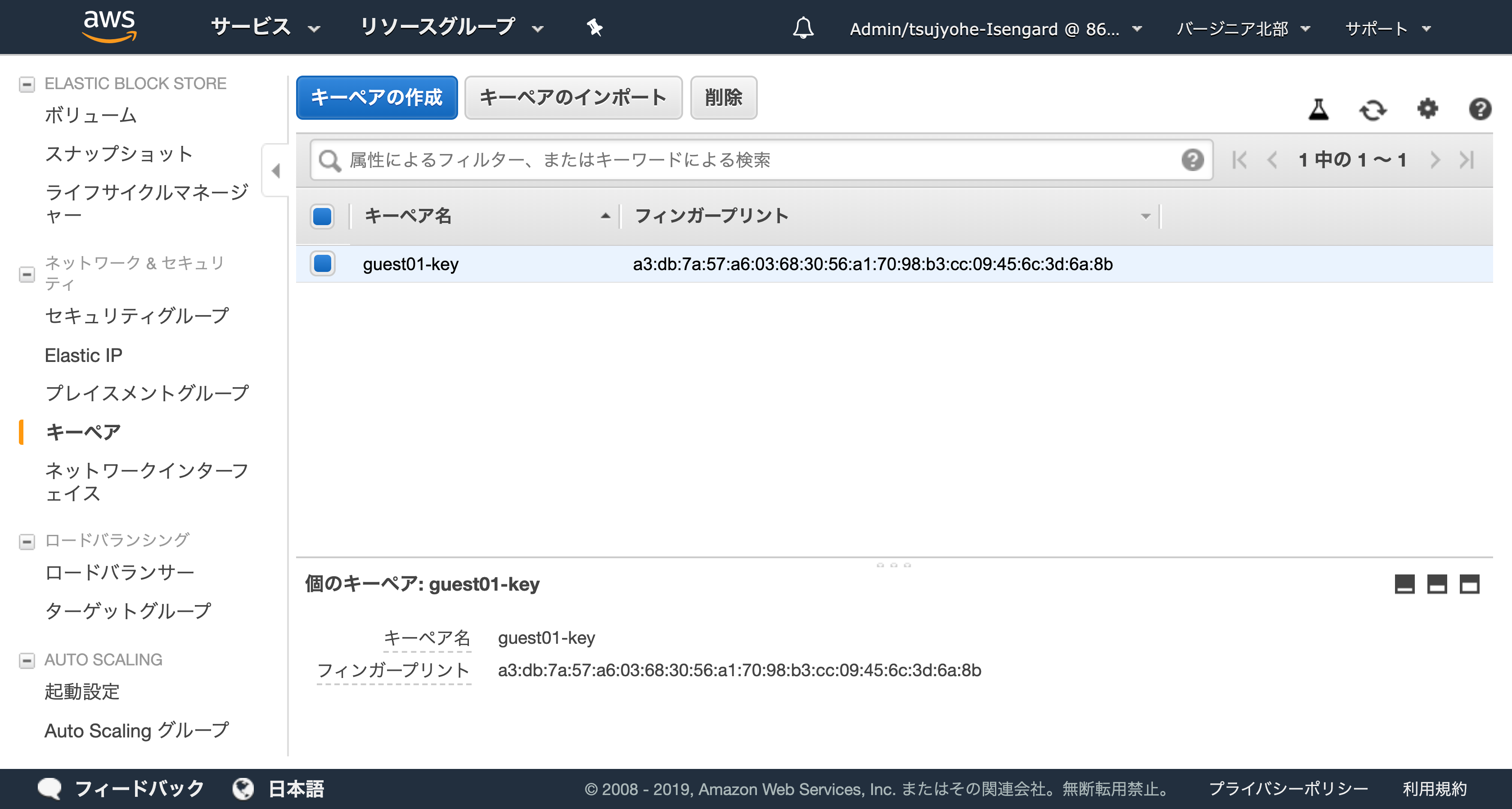The height and width of the screenshot is (809, 1512).
Task: Go to next page of results
Action: pos(1435,160)
